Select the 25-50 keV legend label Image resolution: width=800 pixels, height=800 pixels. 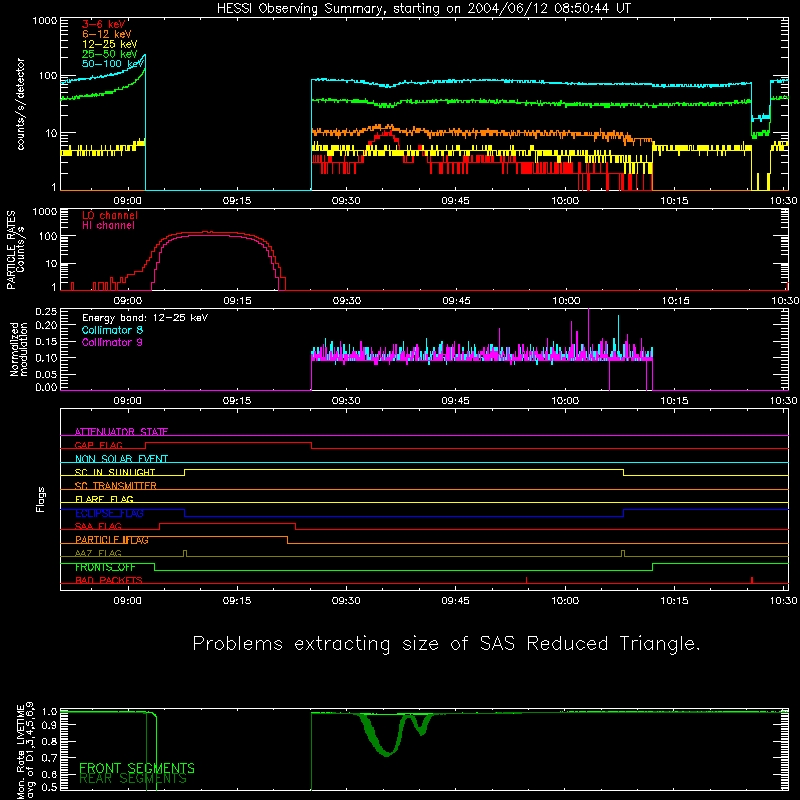tap(109, 54)
